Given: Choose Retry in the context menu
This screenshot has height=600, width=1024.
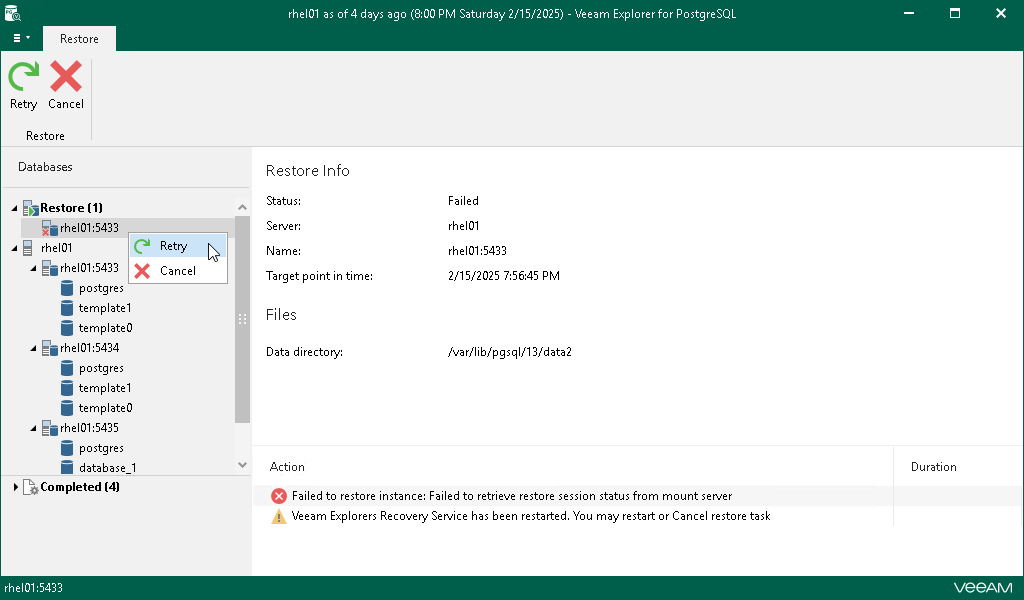Looking at the screenshot, I should click(178, 246).
